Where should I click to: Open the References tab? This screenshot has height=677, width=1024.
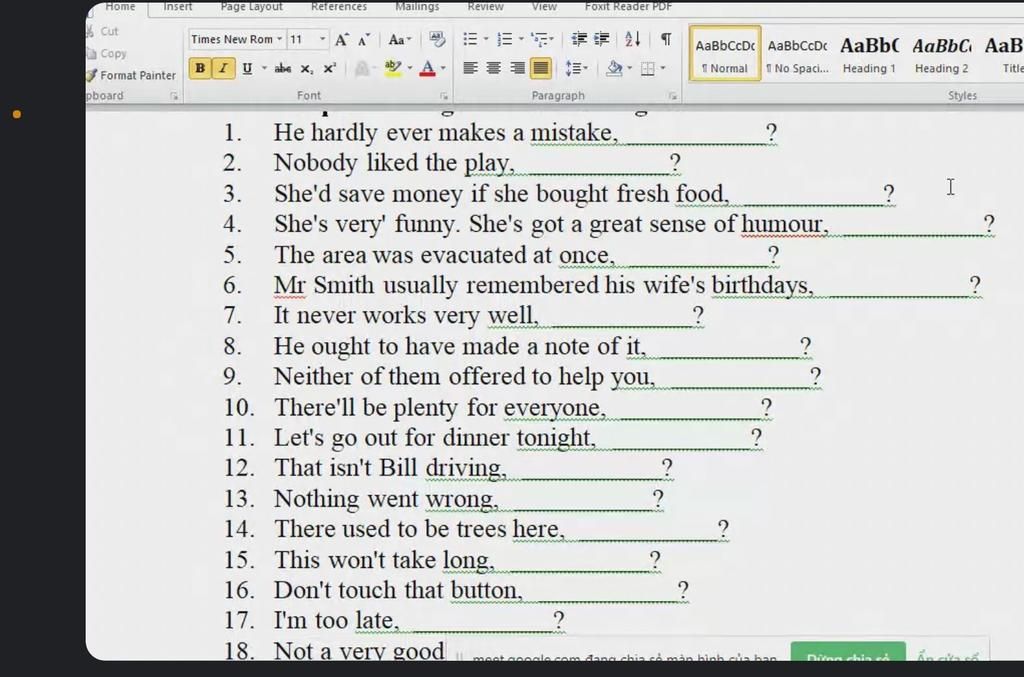339,7
